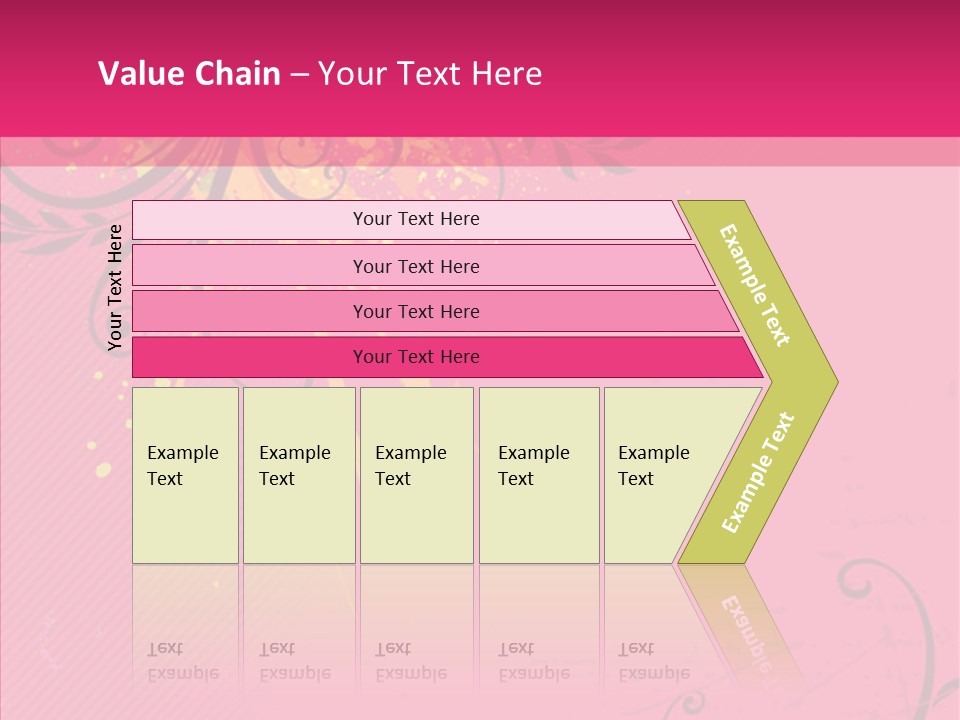Click upper "Example Text" on green chevron
Viewport: 960px width, 720px height.
[x=755, y=286]
